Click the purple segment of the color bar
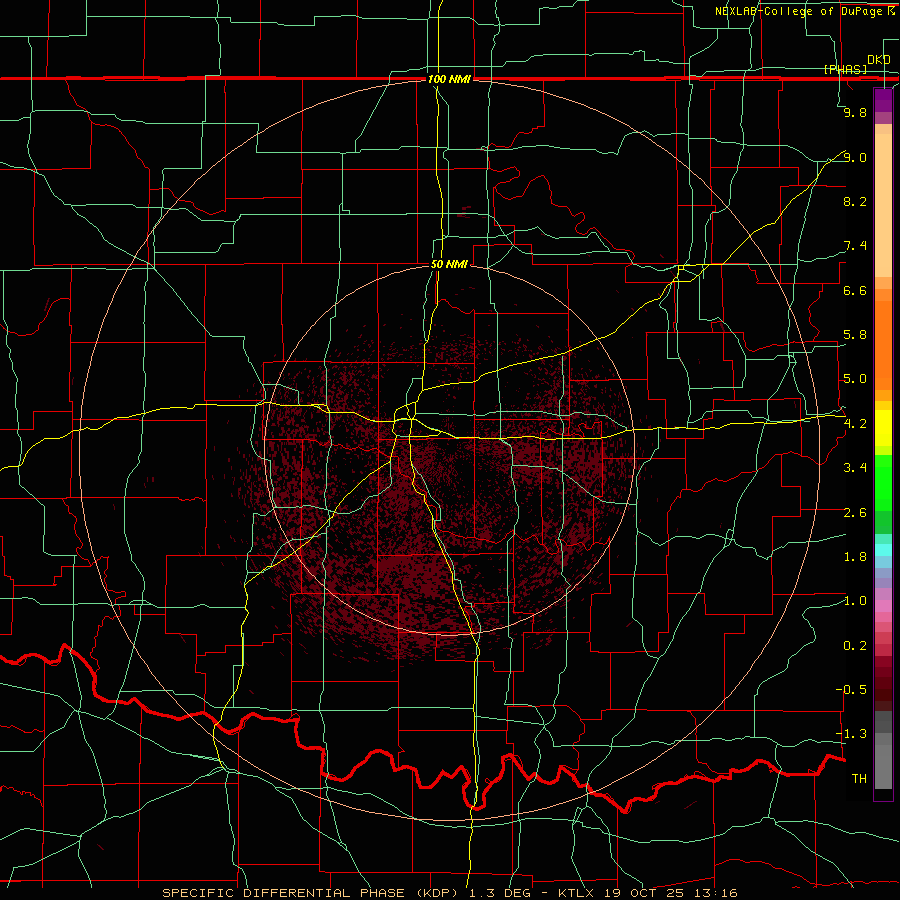The height and width of the screenshot is (900, 900). click(x=883, y=100)
